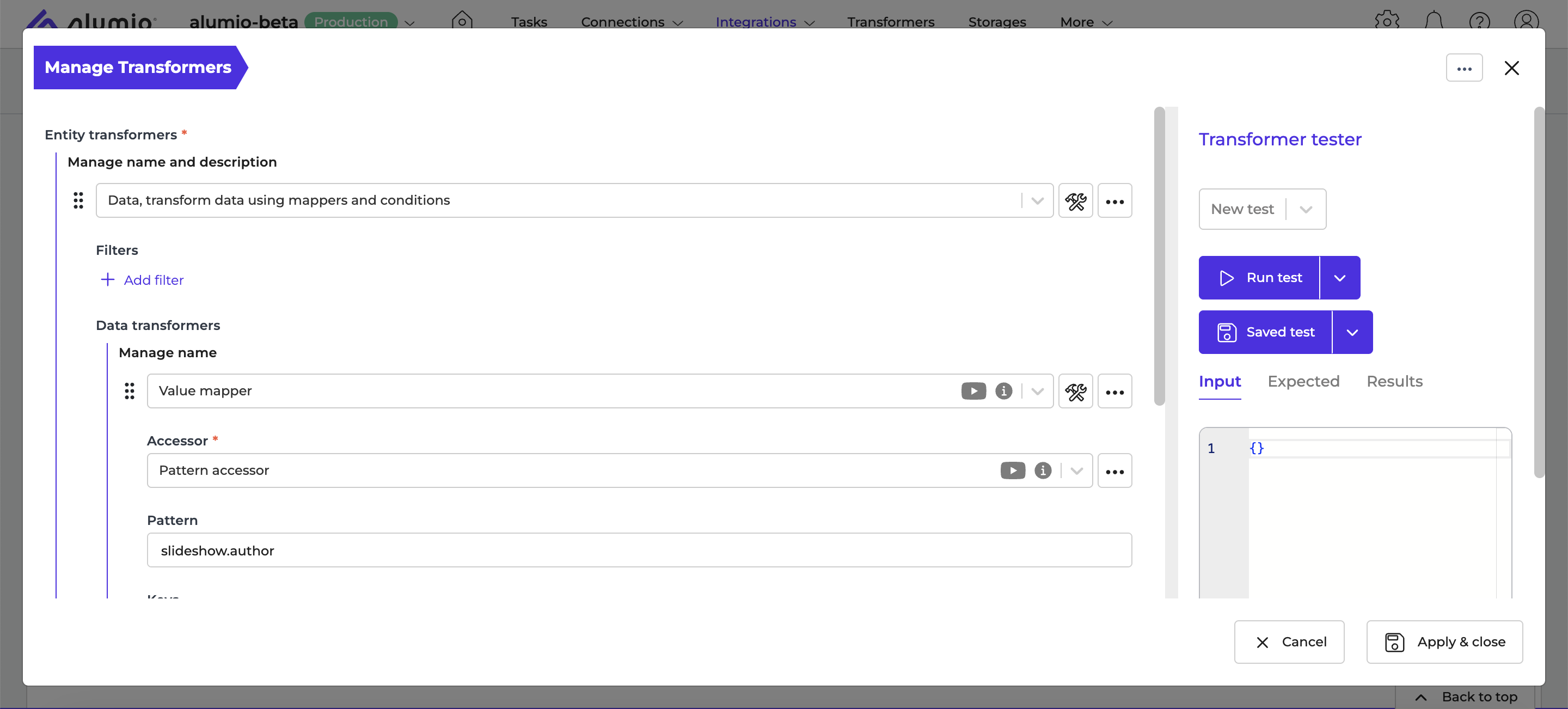
Task: Expand the Pattern accessor dropdown
Action: click(x=1076, y=470)
